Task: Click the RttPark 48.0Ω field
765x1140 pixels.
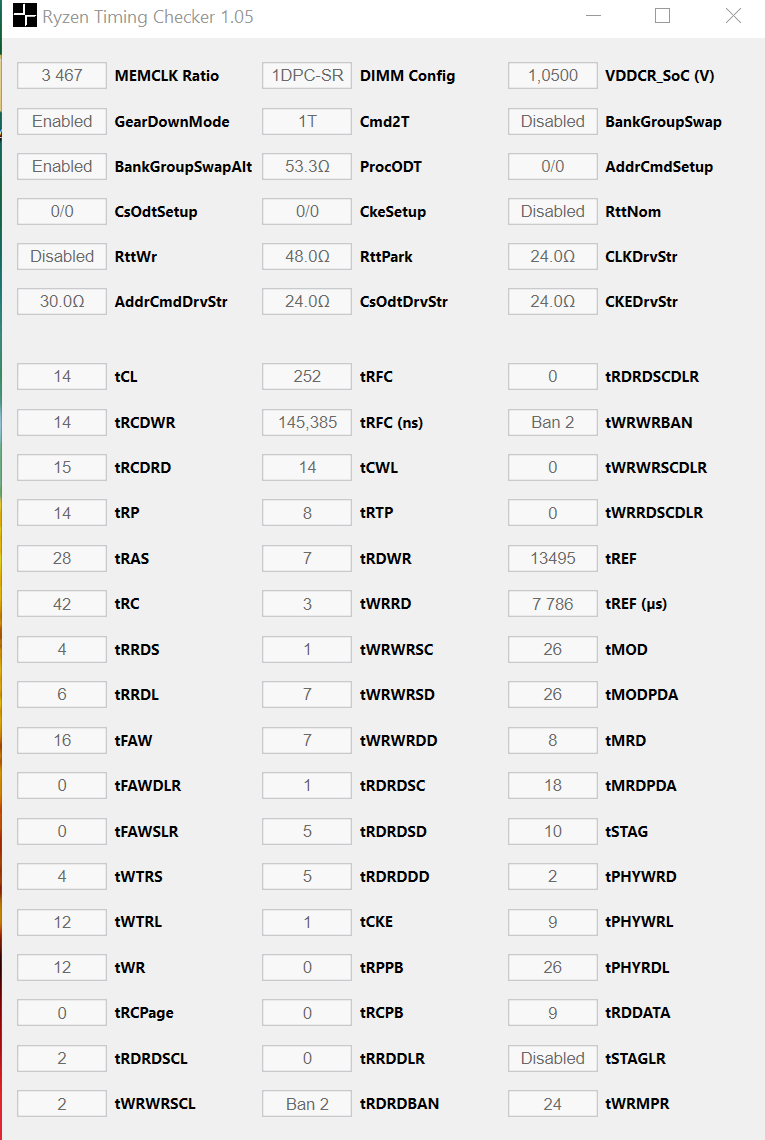Action: point(307,257)
